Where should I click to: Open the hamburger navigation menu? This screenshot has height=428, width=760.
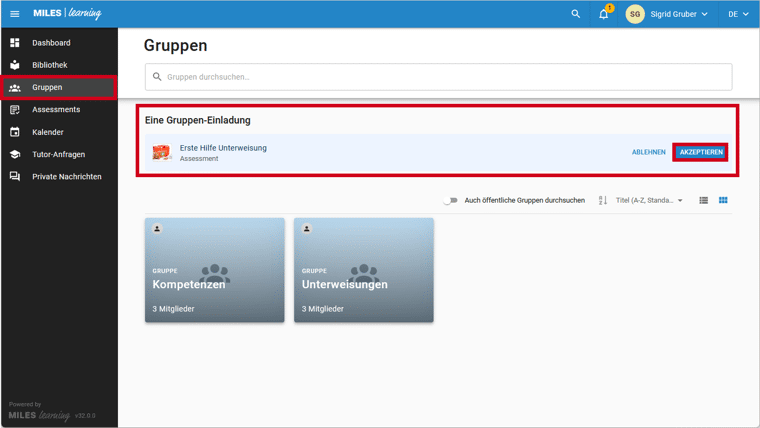pyautogui.click(x=15, y=14)
